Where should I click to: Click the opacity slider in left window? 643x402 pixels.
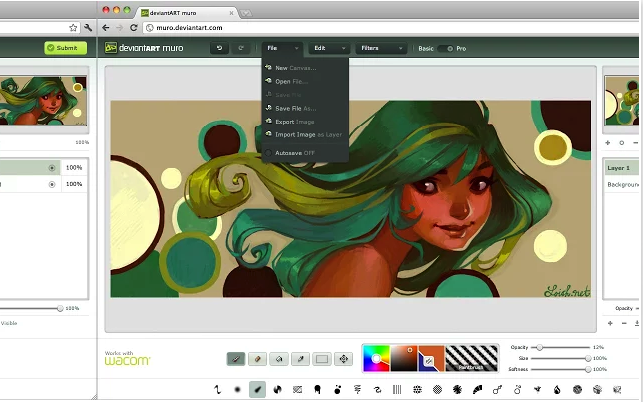coord(32,308)
